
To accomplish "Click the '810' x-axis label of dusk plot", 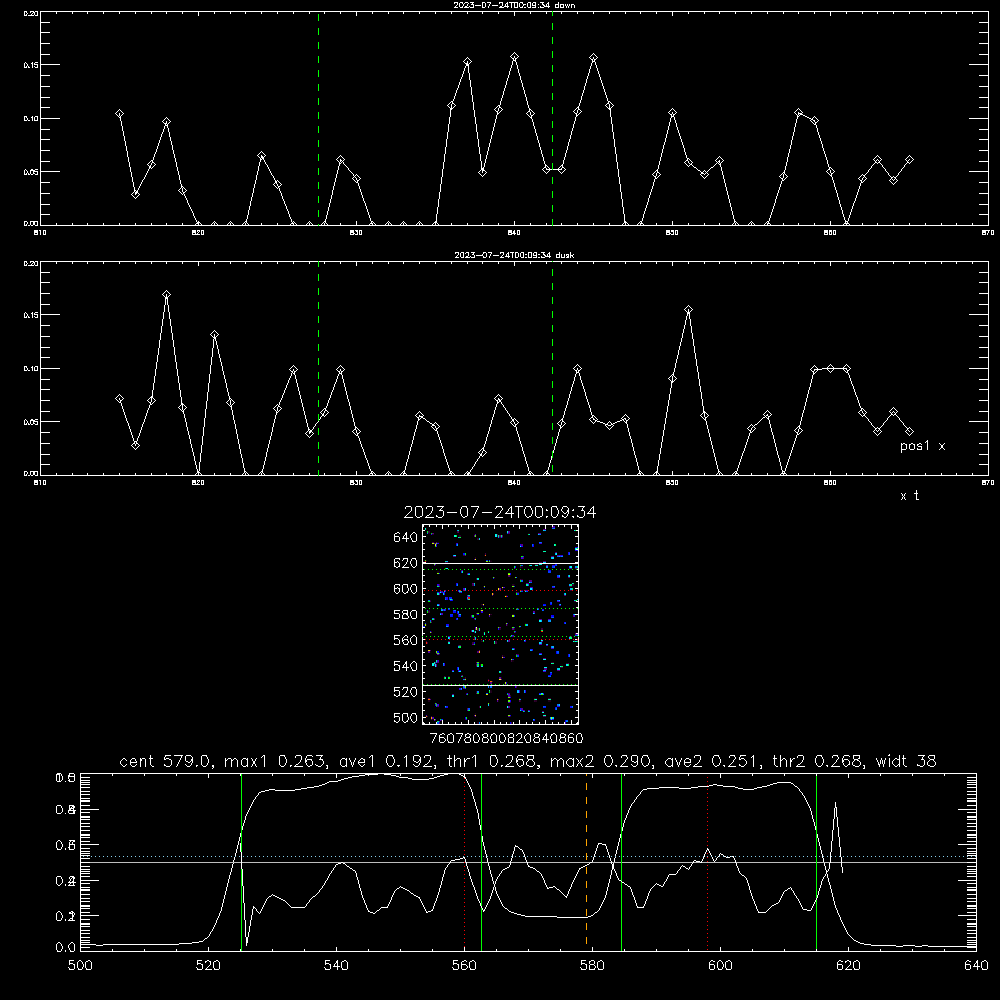I will [x=40, y=483].
